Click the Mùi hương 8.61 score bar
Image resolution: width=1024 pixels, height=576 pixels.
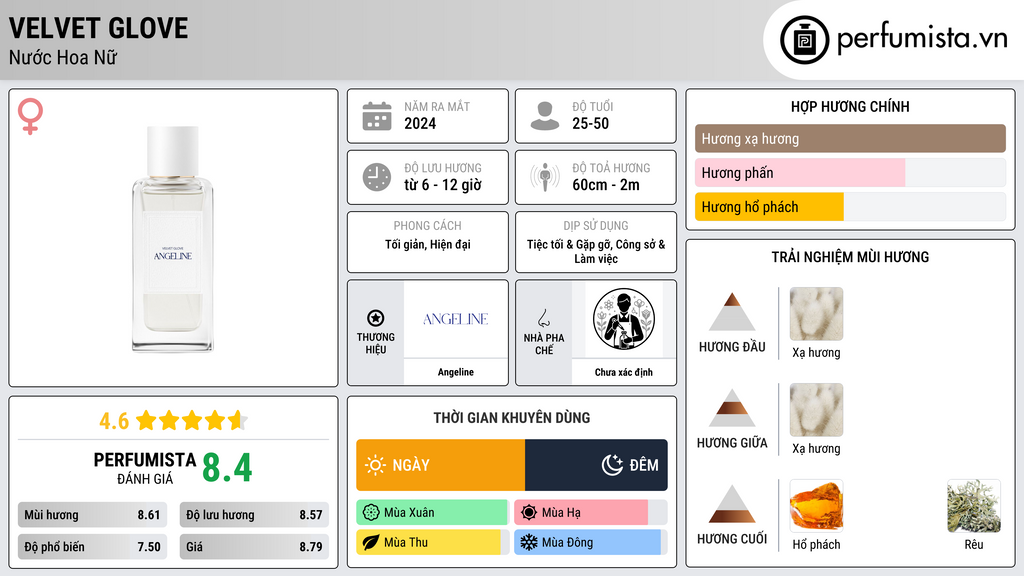92,515
